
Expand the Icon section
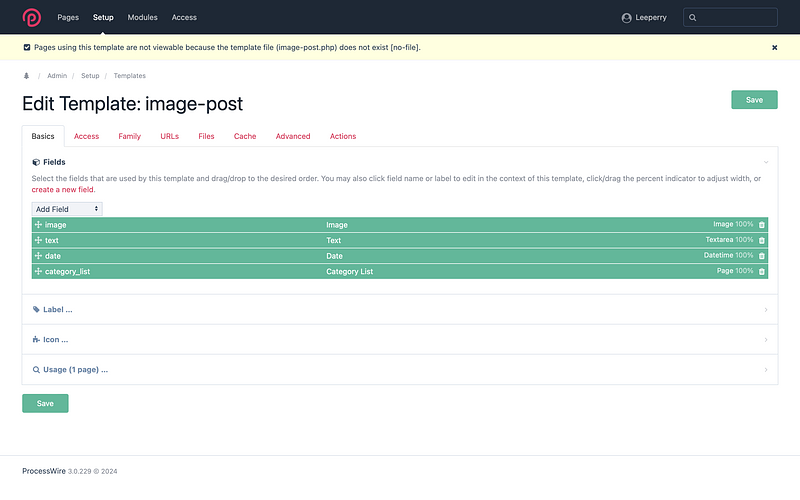coord(400,339)
